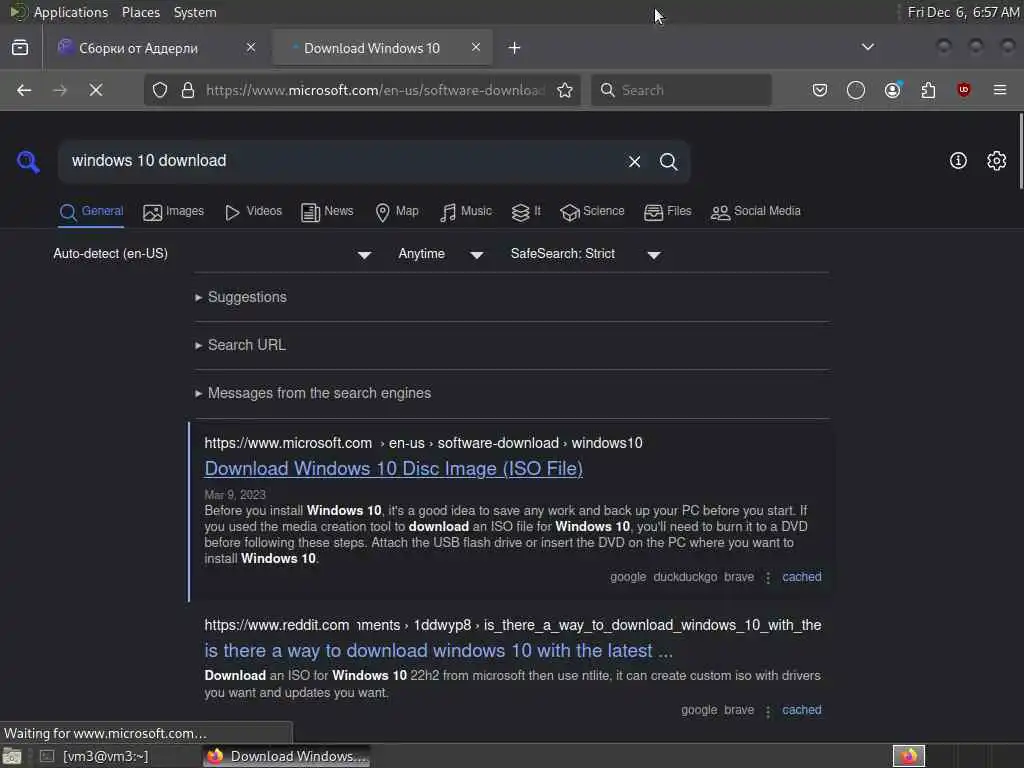
Task: Open a new browser tab
Action: (515, 48)
